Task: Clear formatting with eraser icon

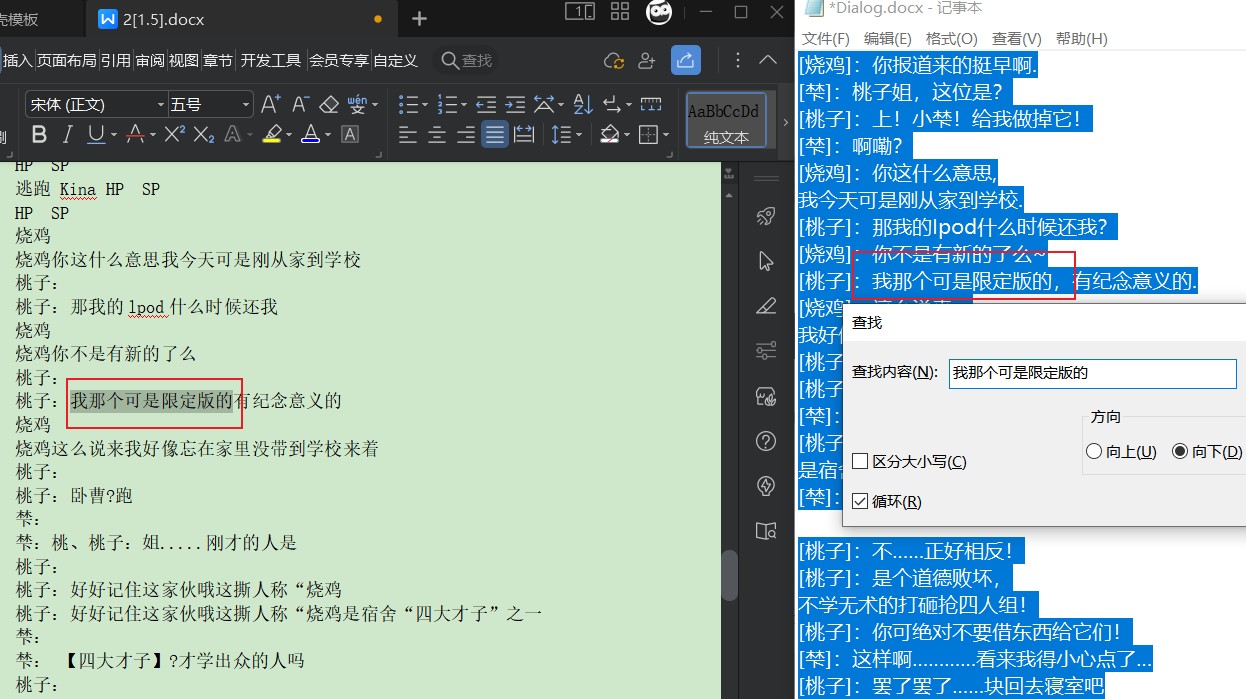Action: (329, 104)
